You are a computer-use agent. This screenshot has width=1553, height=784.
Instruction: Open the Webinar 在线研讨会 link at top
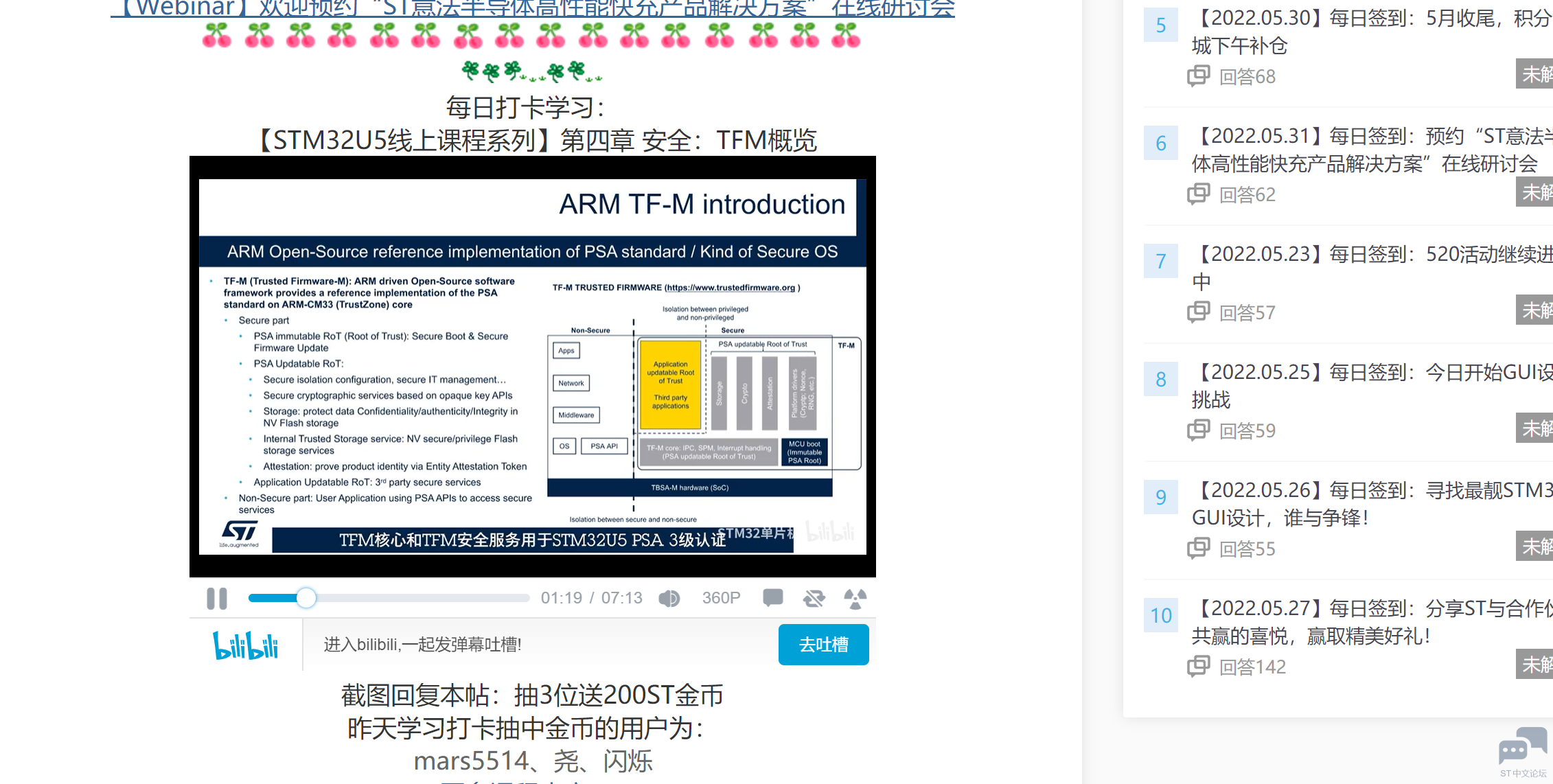pos(533,8)
